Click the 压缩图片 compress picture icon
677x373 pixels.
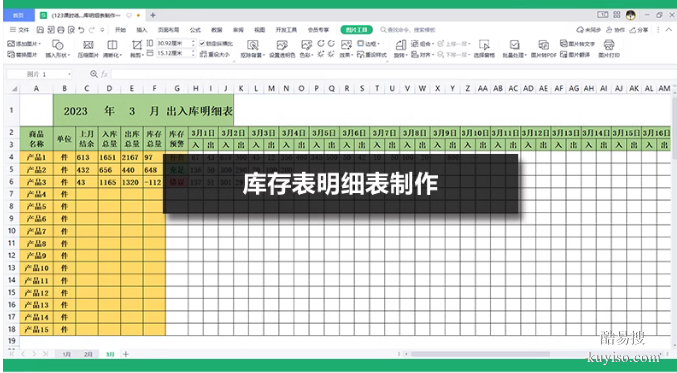pos(88,45)
